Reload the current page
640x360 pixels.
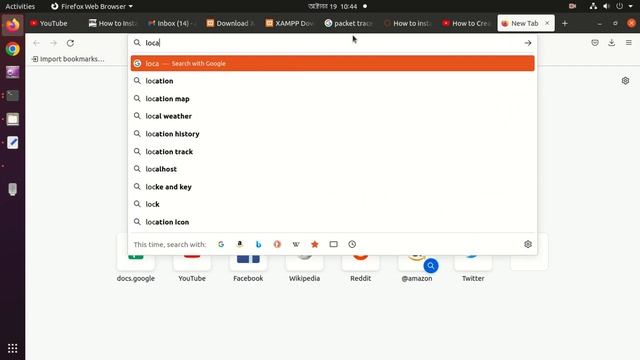(70, 43)
